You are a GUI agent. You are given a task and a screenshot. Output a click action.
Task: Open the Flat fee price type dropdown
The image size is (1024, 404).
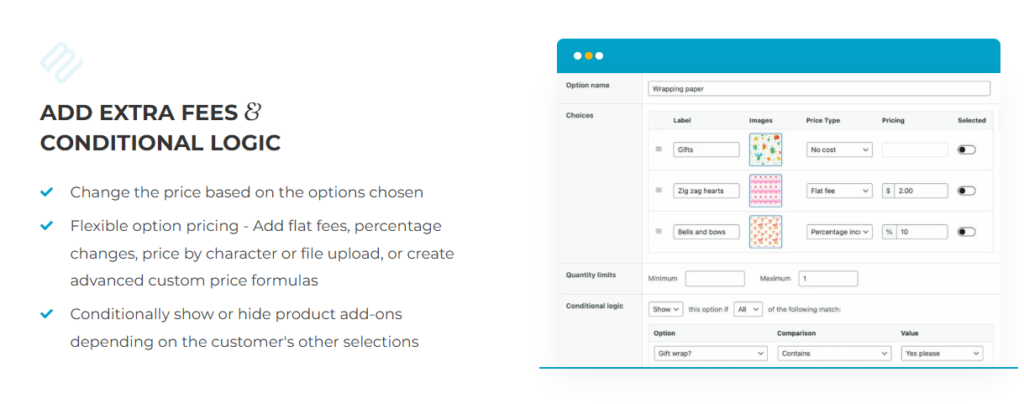(839, 191)
